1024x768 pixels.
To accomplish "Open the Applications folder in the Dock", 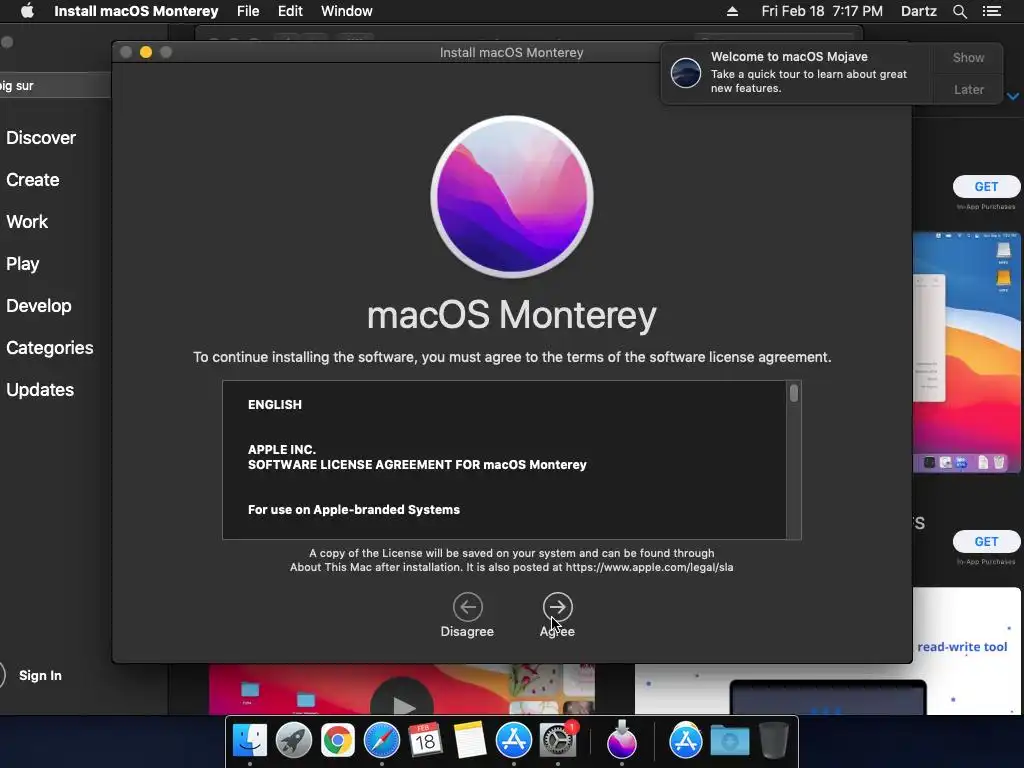I will [x=686, y=741].
